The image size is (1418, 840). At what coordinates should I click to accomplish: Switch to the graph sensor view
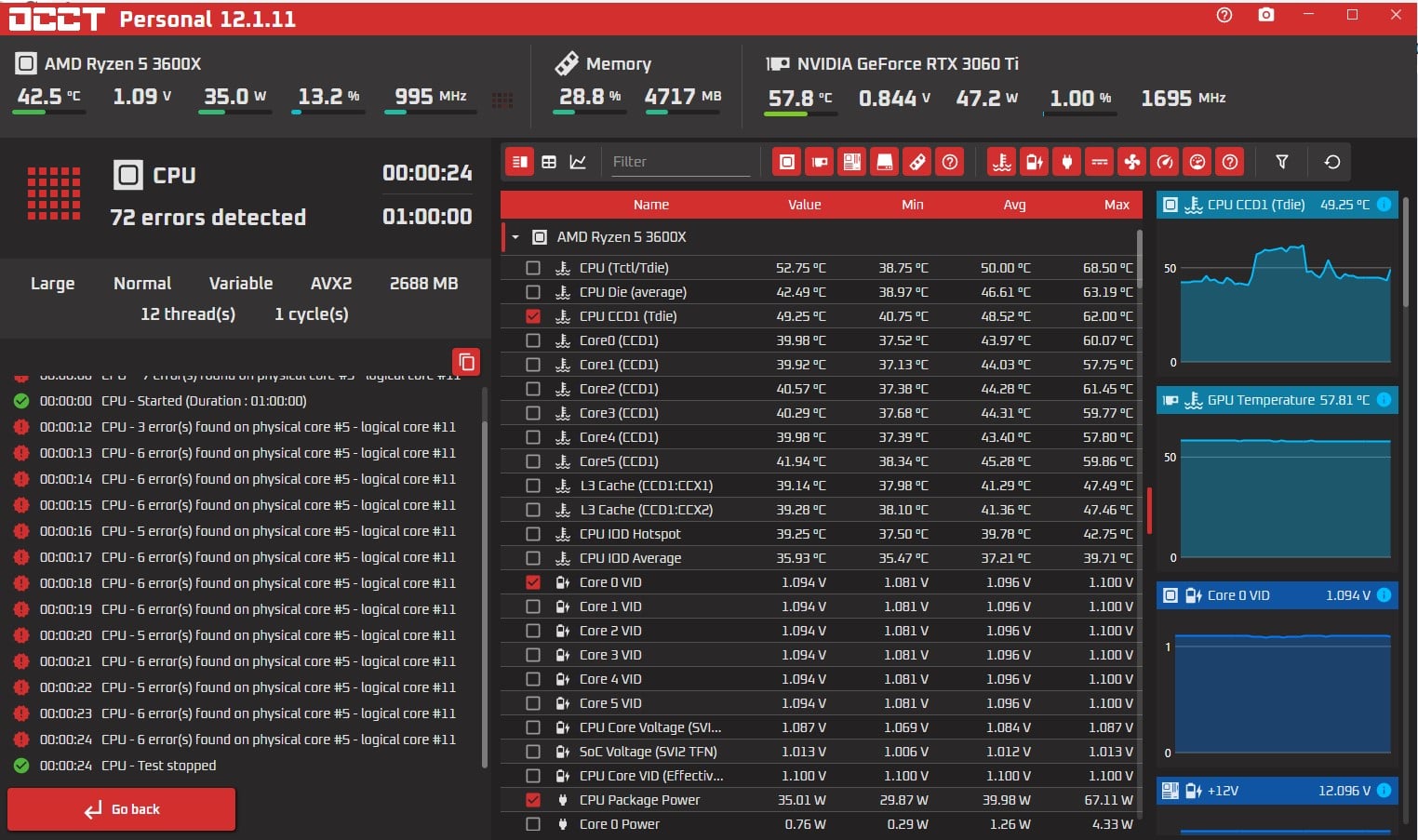point(578,162)
